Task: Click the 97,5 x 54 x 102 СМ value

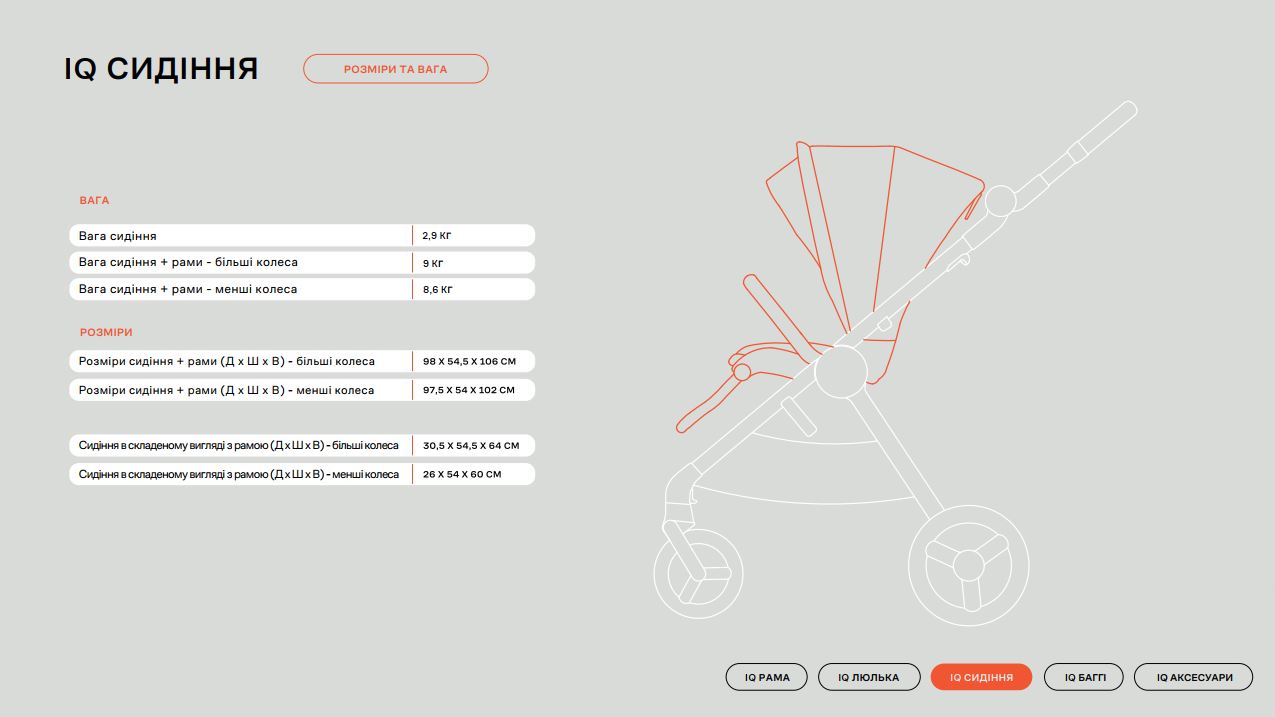Action: 468,390
